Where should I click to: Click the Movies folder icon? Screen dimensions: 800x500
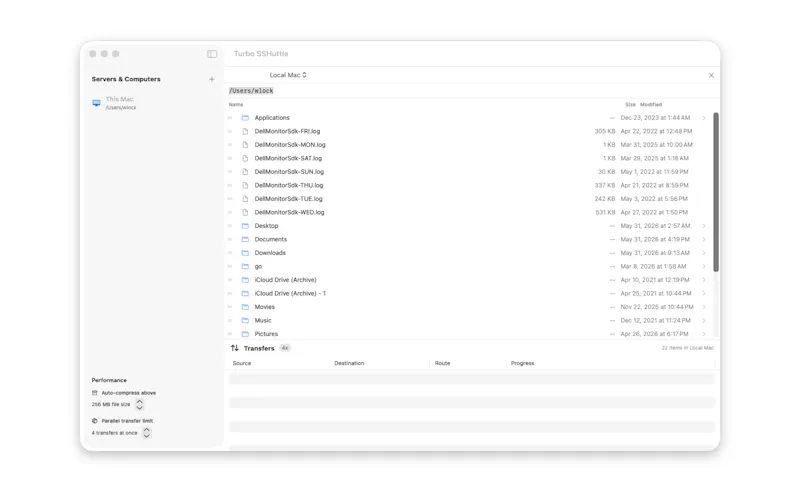coord(245,307)
